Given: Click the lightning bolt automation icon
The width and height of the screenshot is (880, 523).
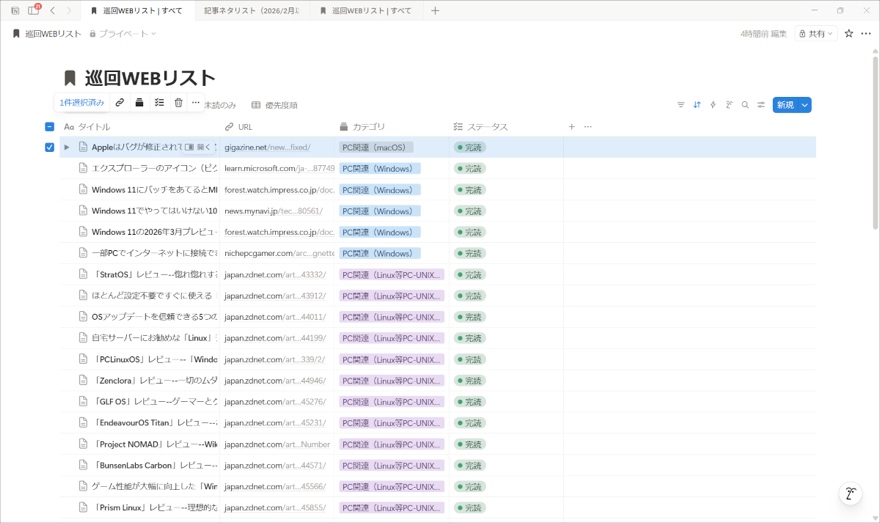Looking at the screenshot, I should pyautogui.click(x=713, y=105).
